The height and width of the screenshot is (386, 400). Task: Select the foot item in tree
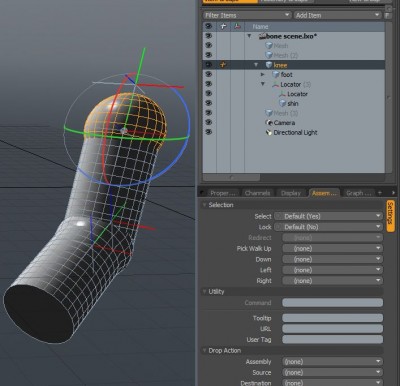pos(286,75)
